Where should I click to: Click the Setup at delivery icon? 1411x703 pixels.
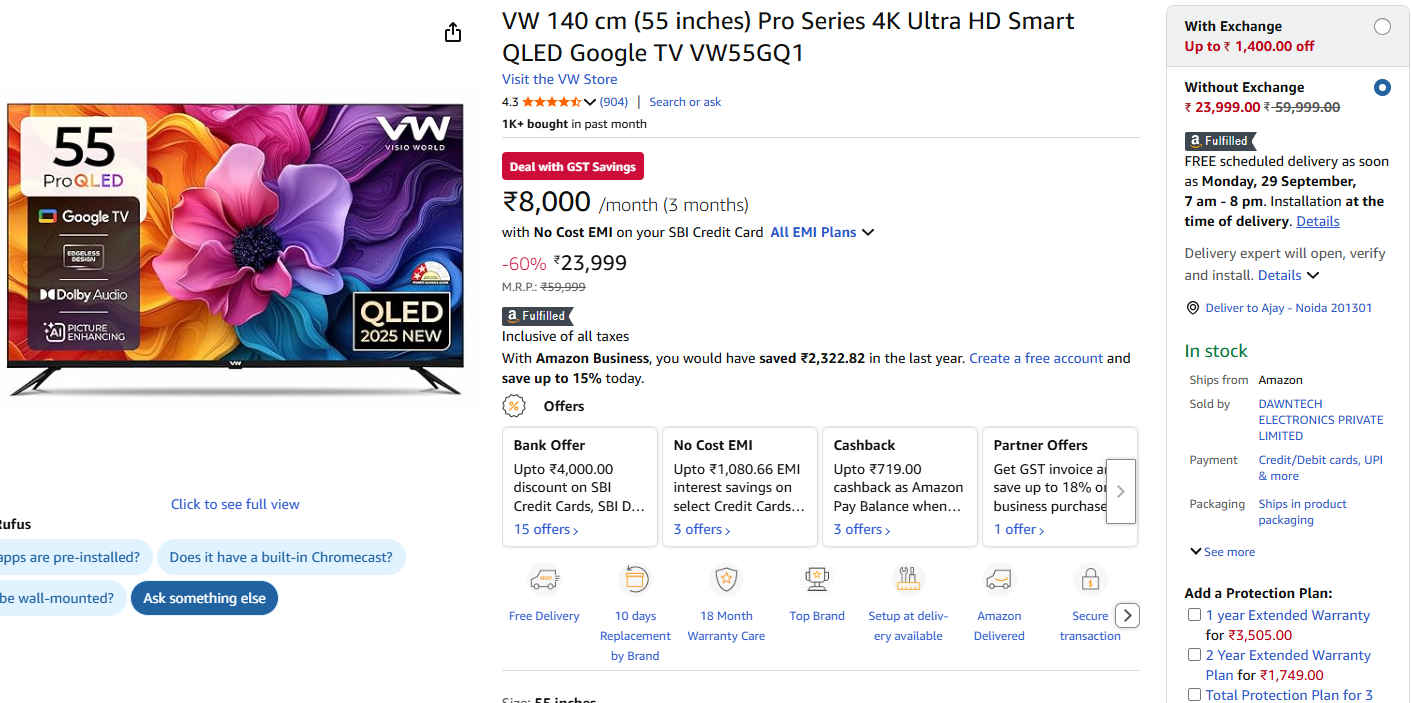coord(908,579)
